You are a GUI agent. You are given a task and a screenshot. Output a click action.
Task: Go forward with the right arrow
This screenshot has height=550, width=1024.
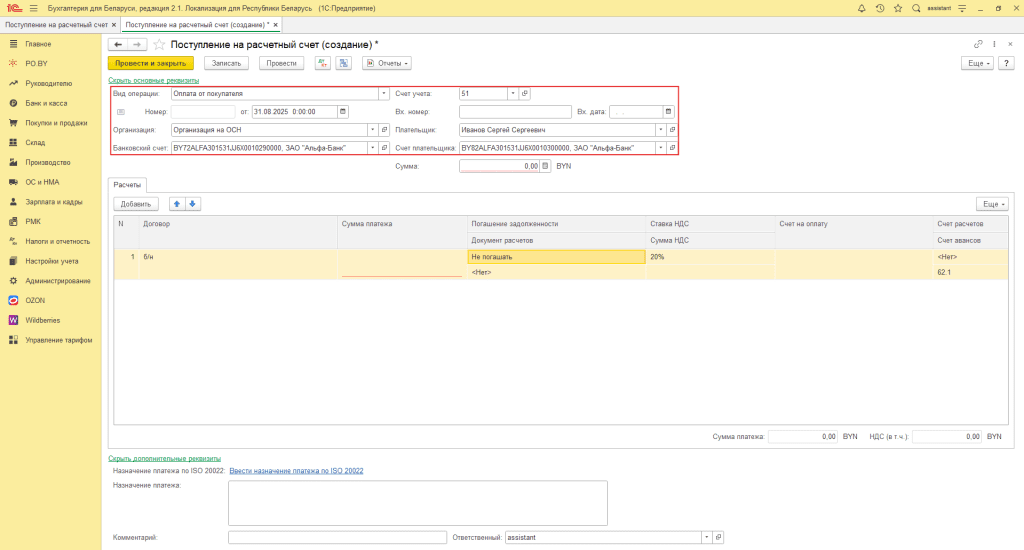point(136,44)
